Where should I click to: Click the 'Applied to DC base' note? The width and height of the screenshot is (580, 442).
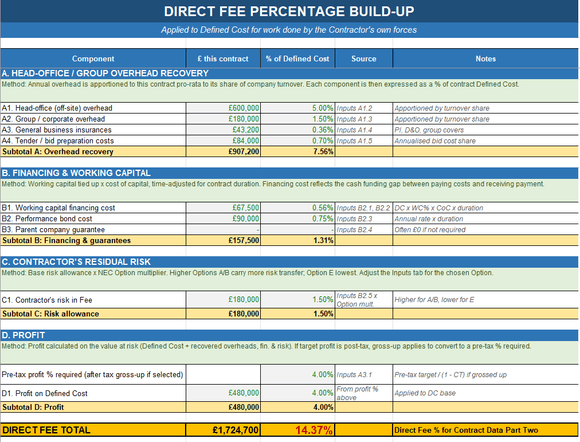[485, 393]
